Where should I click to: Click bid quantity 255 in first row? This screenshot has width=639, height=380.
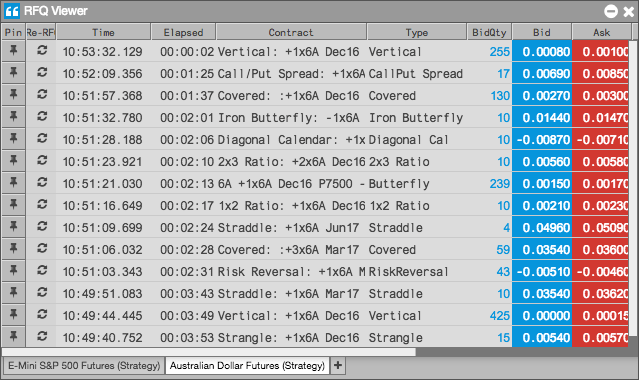tap(500, 51)
